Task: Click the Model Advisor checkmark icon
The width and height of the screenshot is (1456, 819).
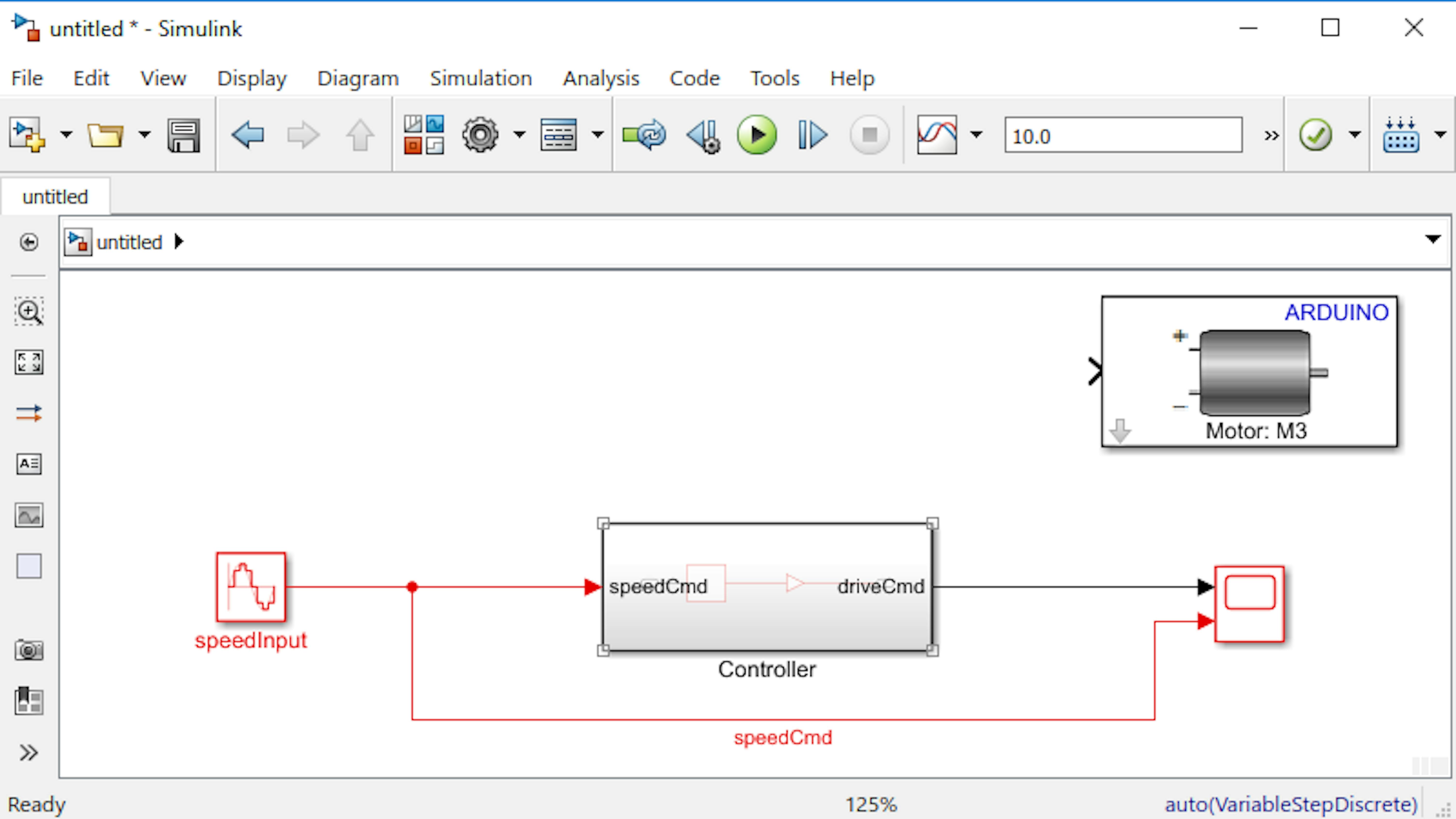Action: tap(1316, 135)
